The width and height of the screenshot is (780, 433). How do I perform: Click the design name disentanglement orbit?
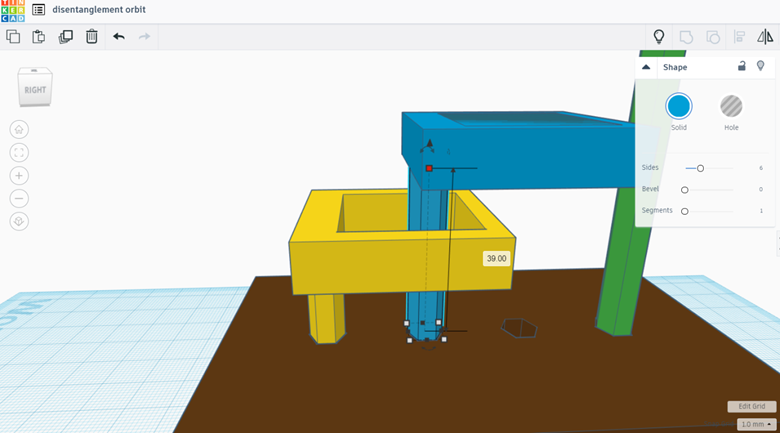tap(99, 9)
